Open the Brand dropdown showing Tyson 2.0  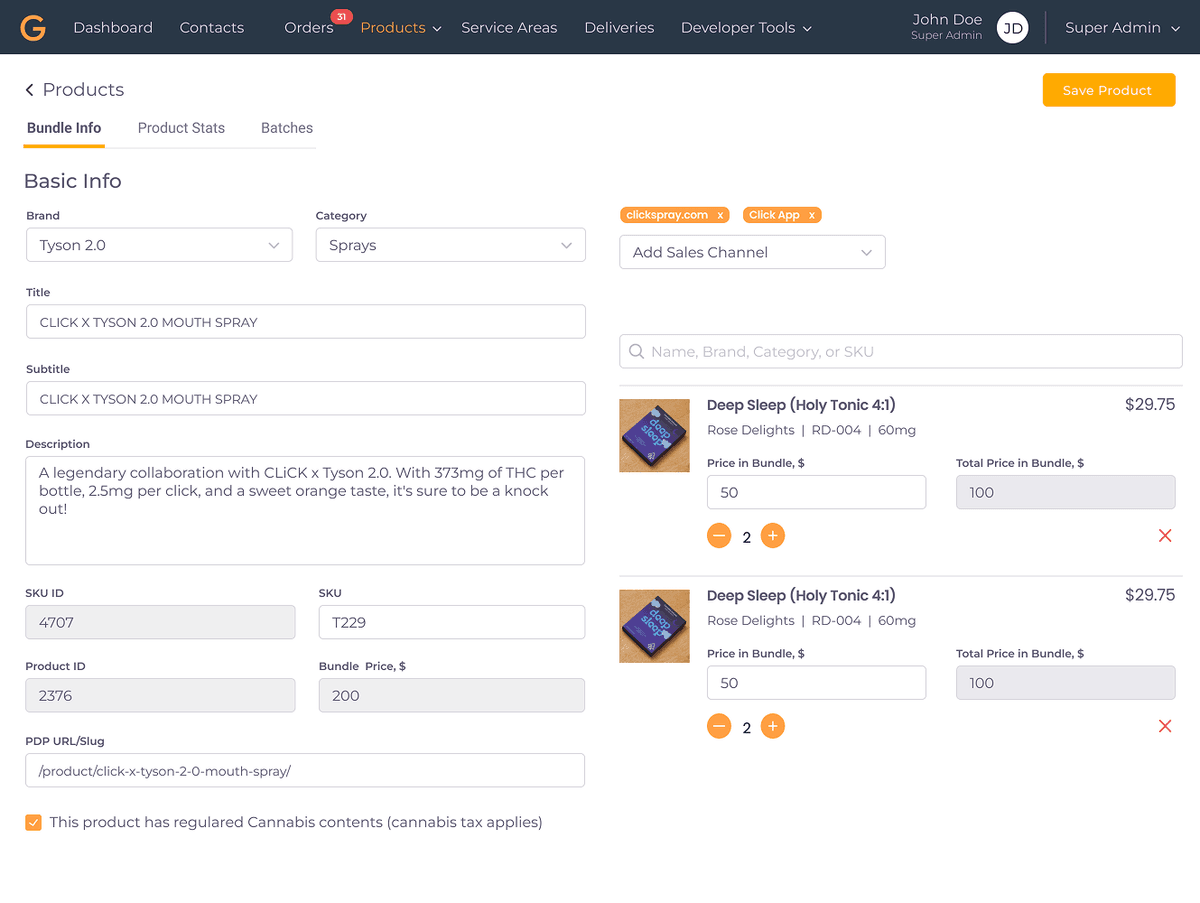point(159,244)
